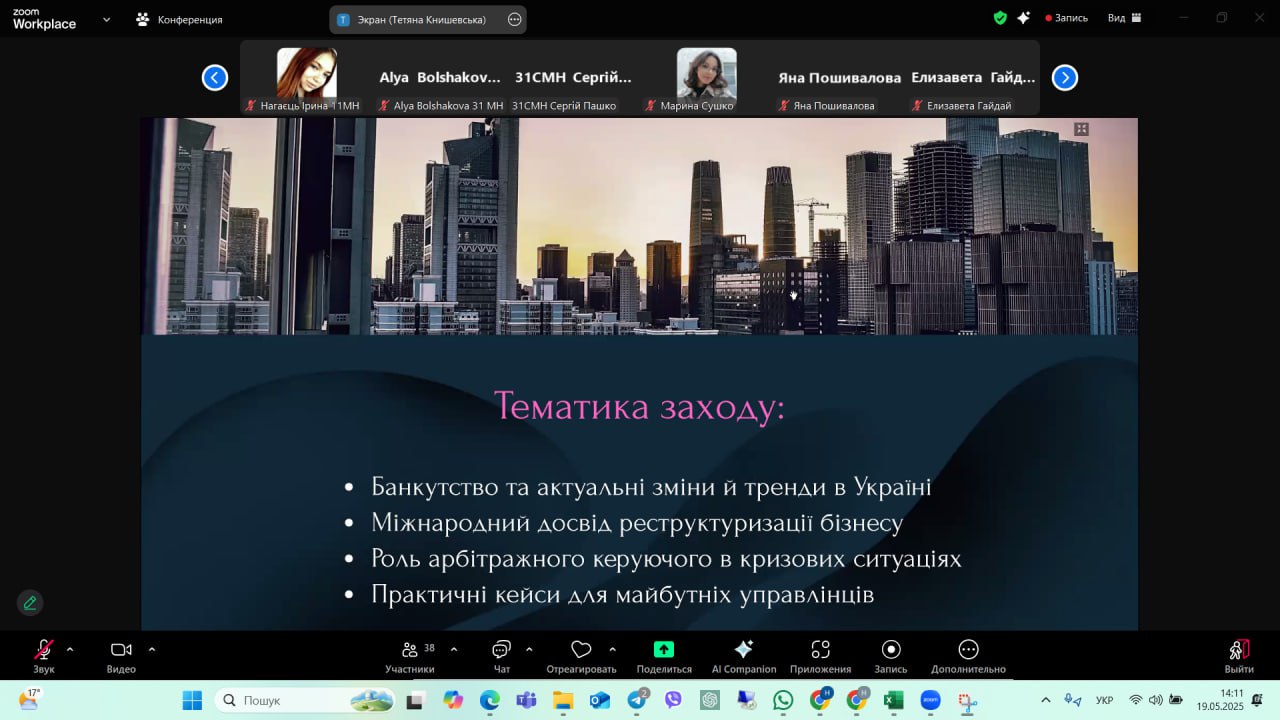Open Viber from the taskbar
Viewport: 1280px width, 720px height.
tap(673, 701)
